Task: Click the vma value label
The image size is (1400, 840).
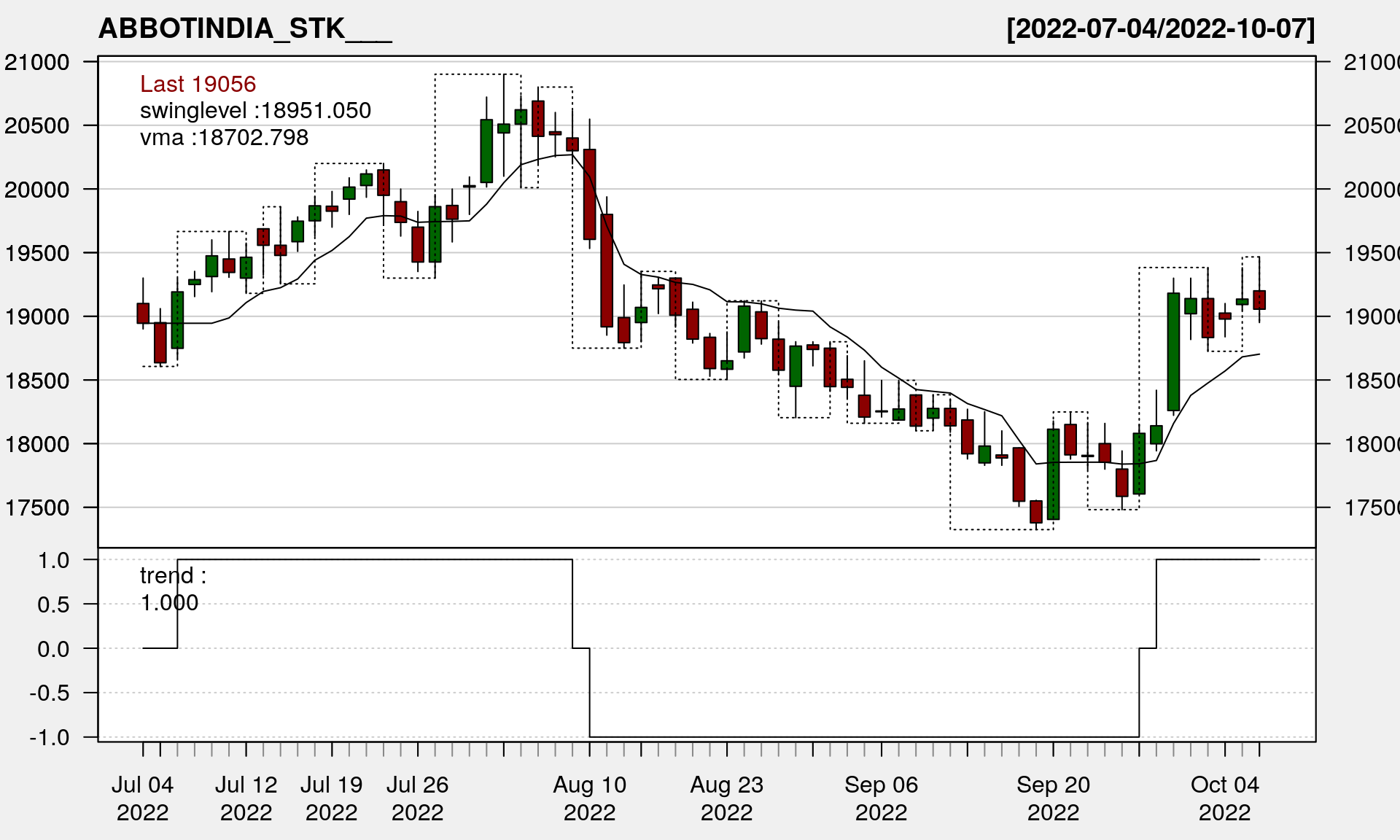Action: coord(224,137)
